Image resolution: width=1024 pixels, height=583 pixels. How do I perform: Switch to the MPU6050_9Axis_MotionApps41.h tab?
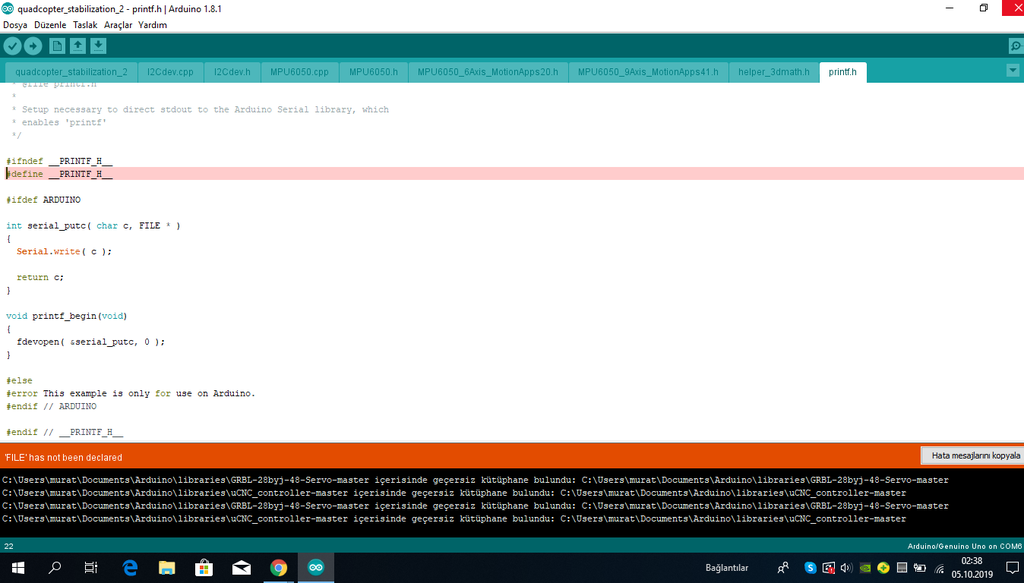[648, 72]
